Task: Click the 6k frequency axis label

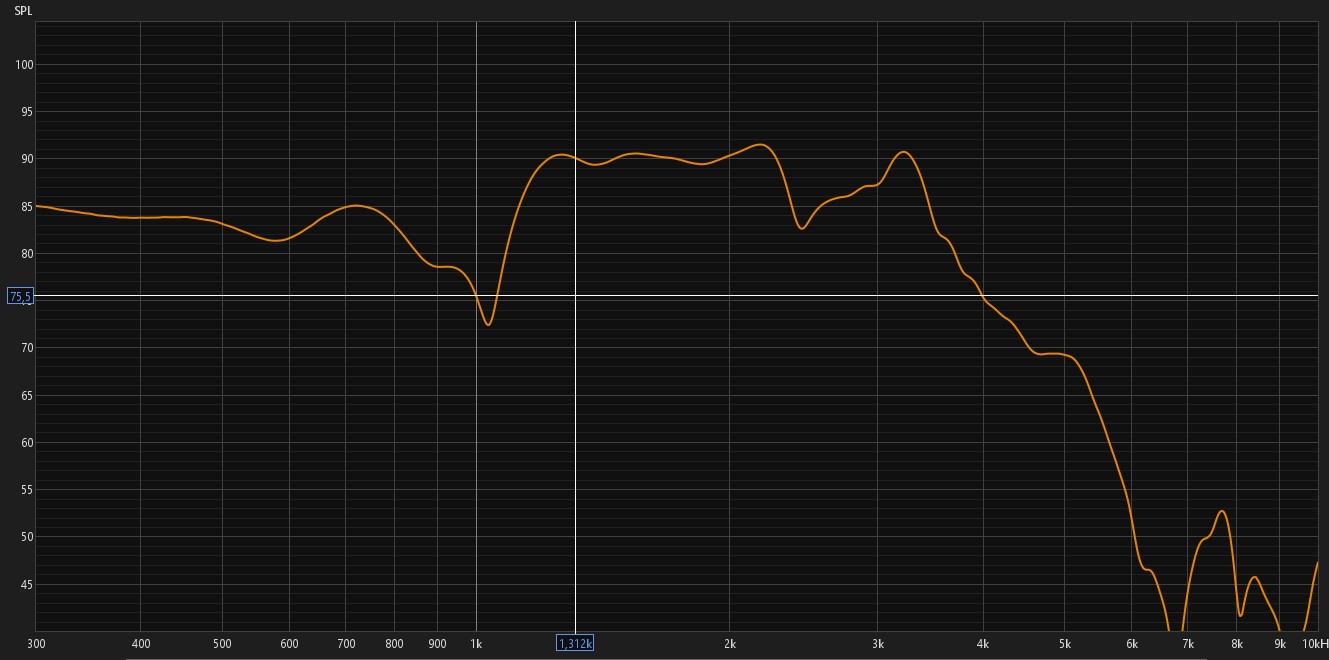Action: pos(1132,644)
